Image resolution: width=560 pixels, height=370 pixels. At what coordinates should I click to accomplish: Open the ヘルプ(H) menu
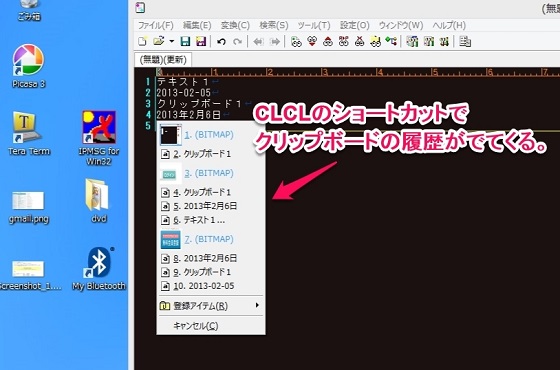(x=449, y=25)
